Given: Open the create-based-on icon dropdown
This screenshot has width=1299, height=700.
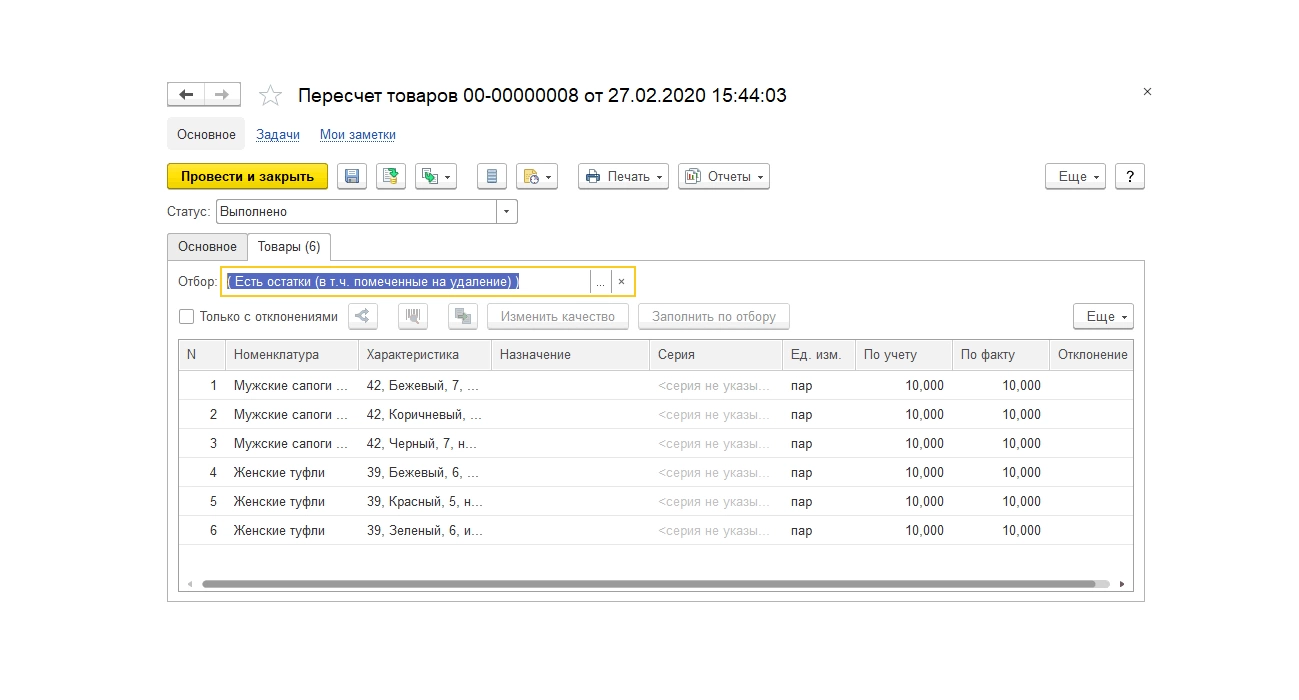Looking at the screenshot, I should [x=436, y=176].
